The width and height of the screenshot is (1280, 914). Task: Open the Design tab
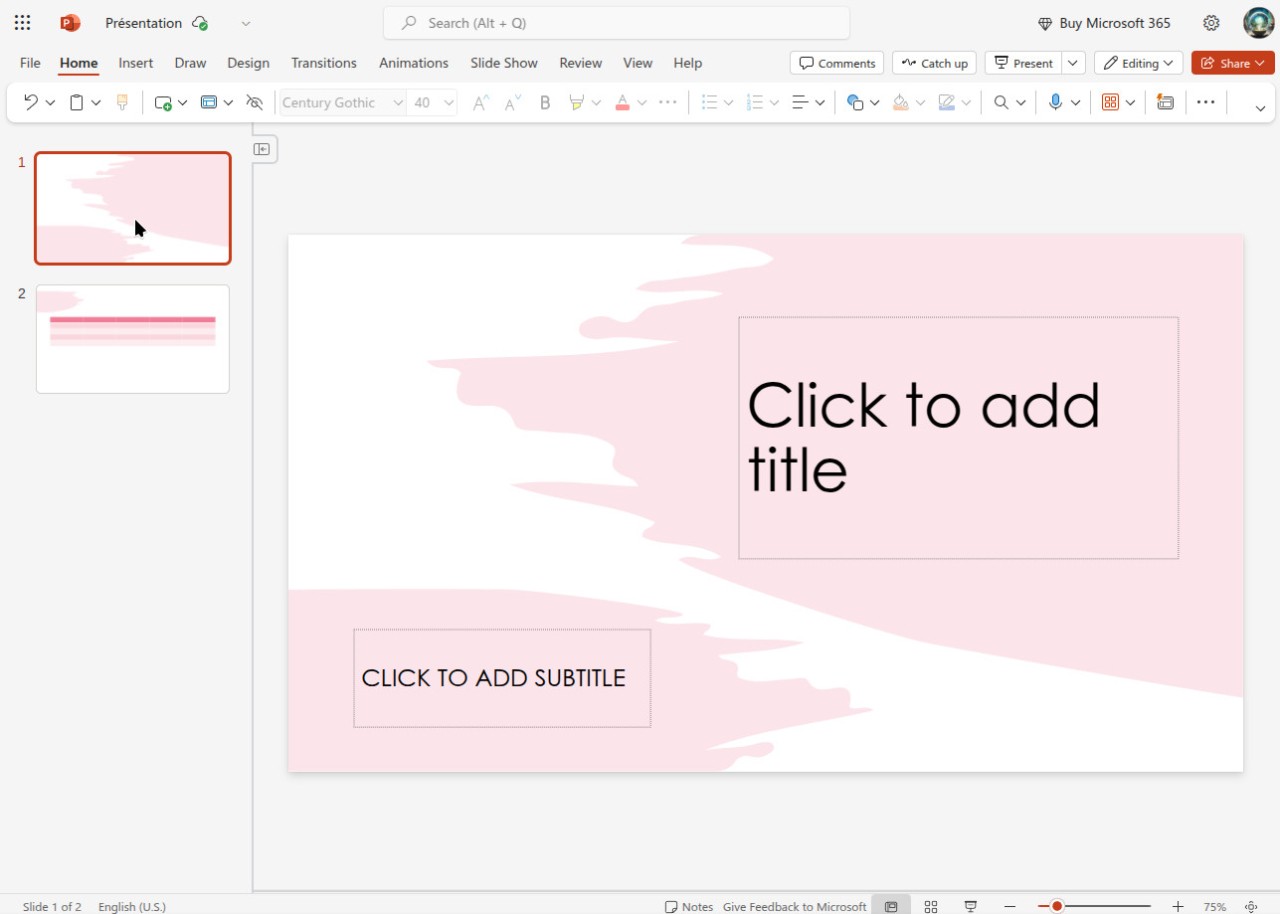[x=248, y=63]
